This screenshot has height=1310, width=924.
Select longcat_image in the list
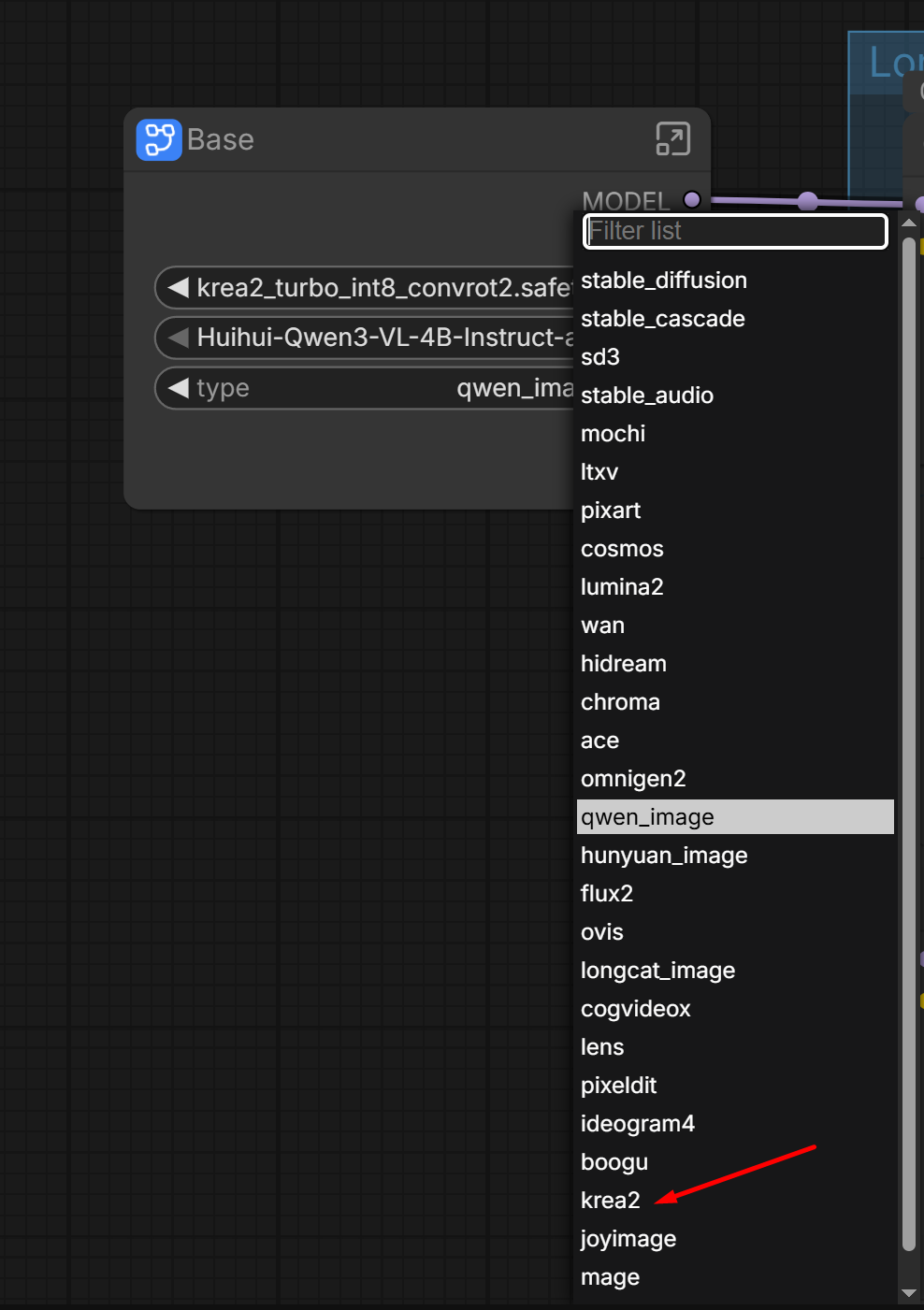click(735, 971)
